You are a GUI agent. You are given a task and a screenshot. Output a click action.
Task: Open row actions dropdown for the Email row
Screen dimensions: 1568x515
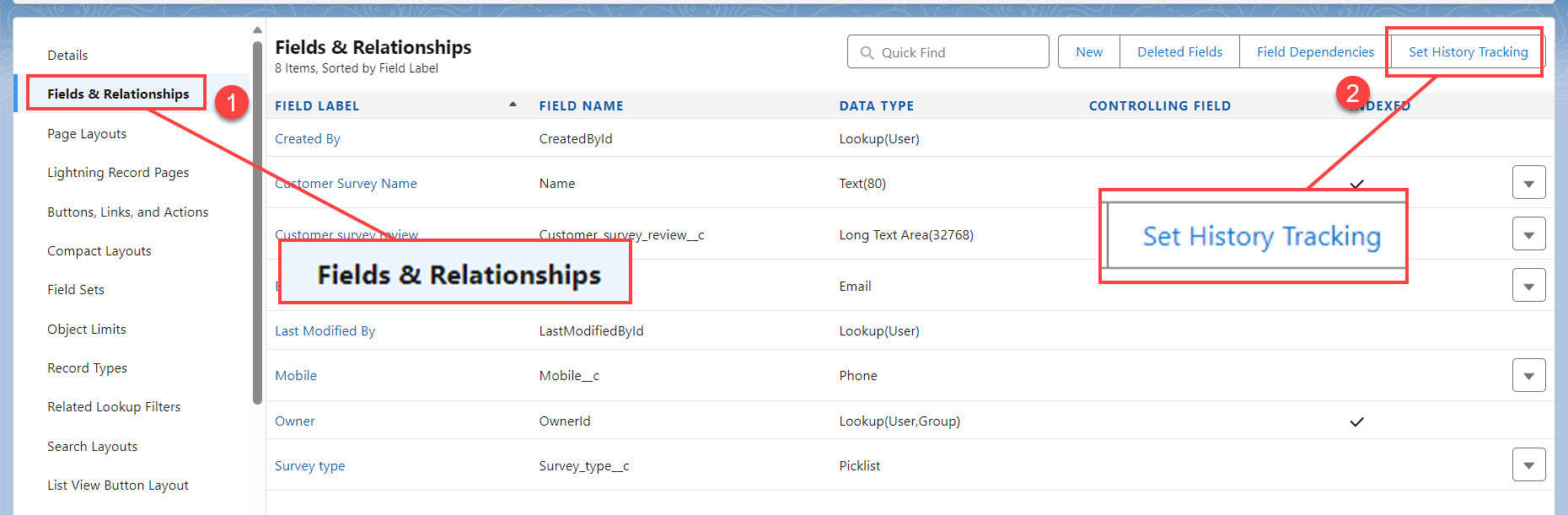(1528, 286)
